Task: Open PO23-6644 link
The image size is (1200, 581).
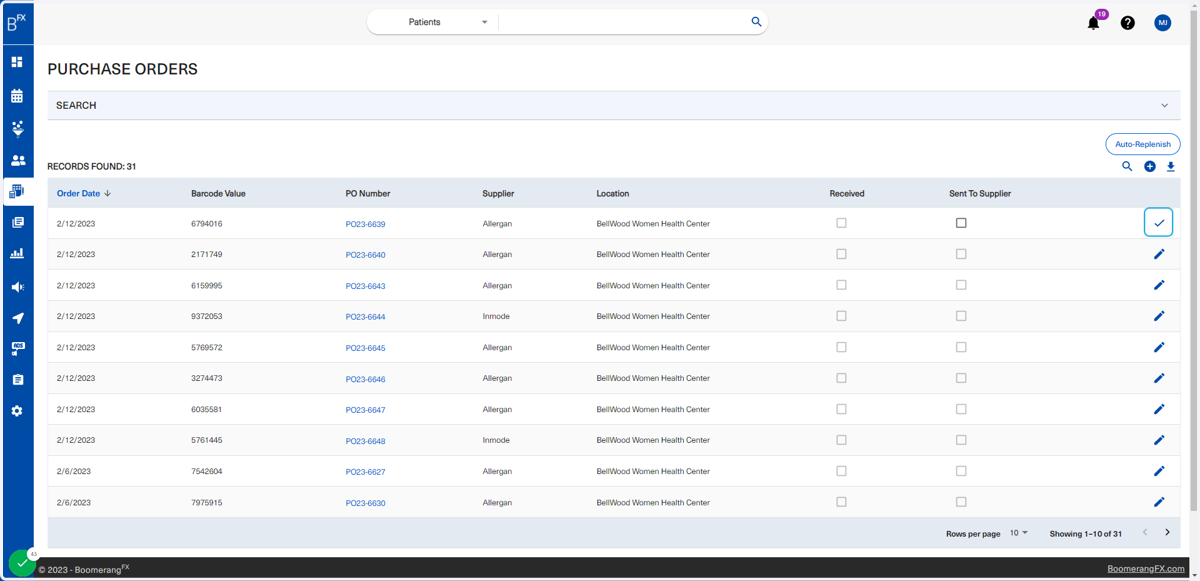Action: click(x=365, y=317)
